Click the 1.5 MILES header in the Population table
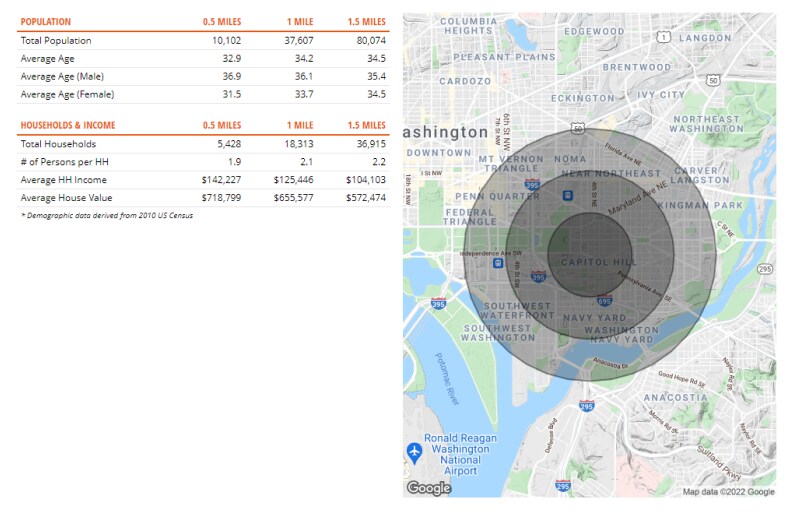Image resolution: width=793 pixels, height=513 pixels. click(x=366, y=22)
